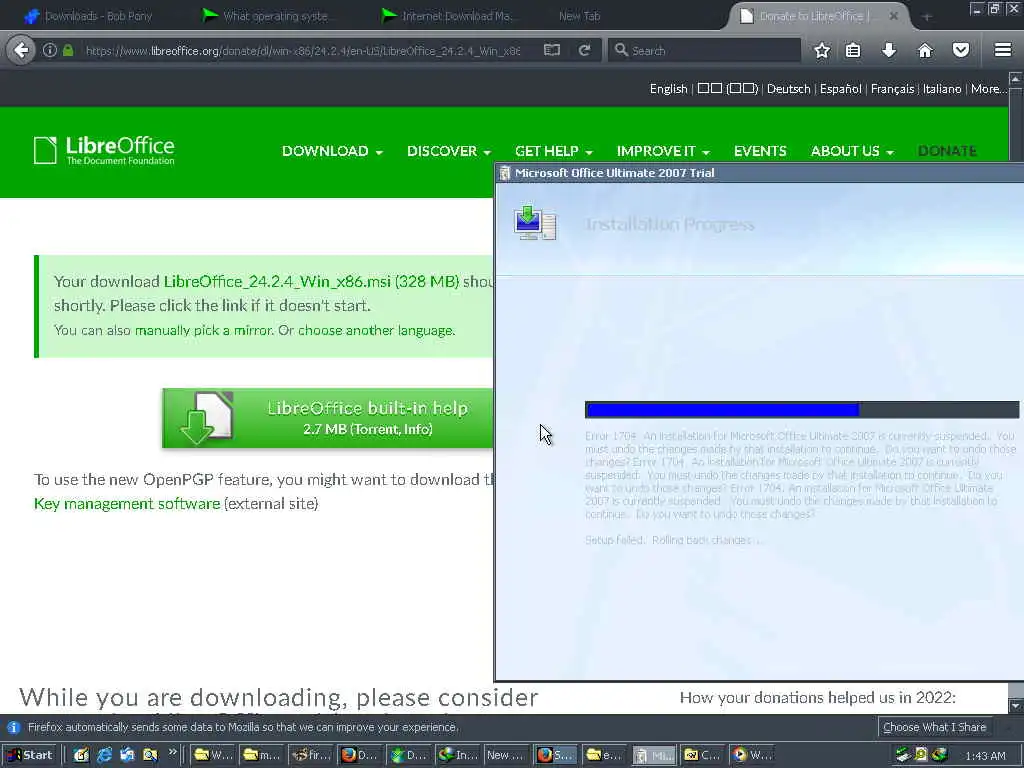
Task: Select English language link
Action: coord(668,89)
